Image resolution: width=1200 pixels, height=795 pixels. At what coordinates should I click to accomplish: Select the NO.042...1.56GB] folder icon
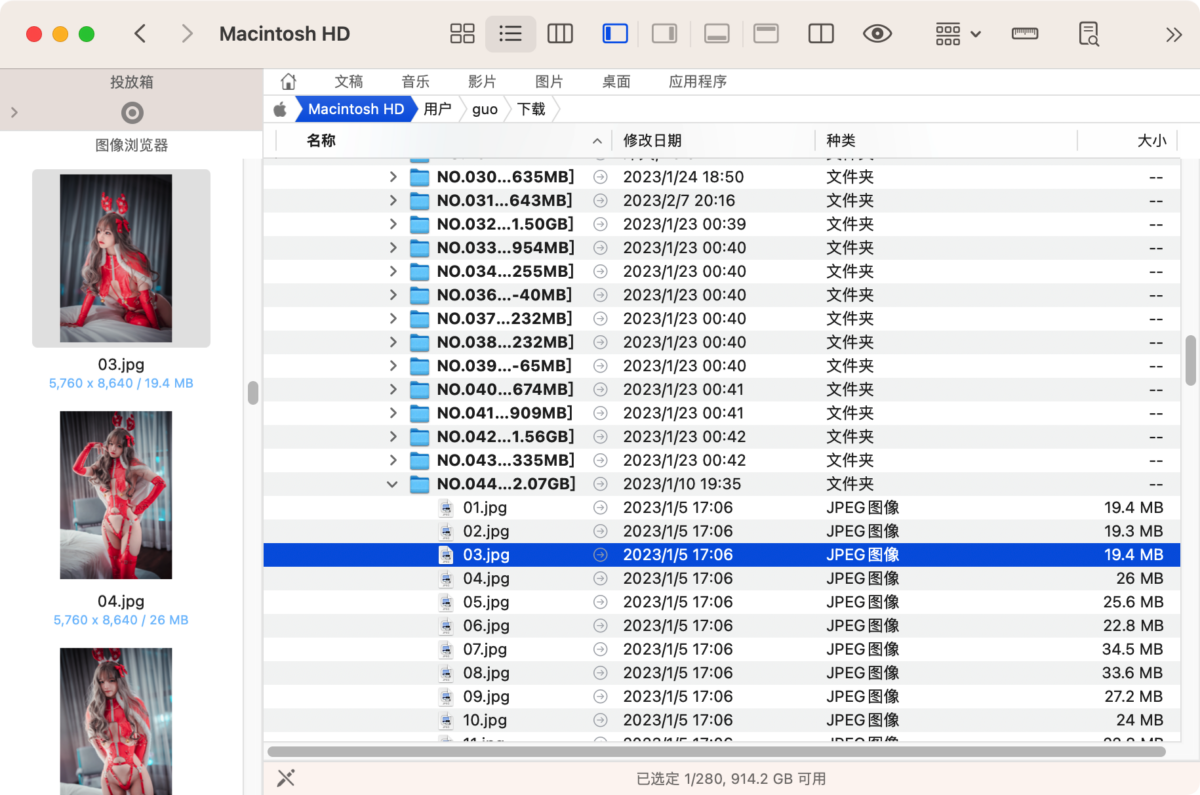coord(419,436)
